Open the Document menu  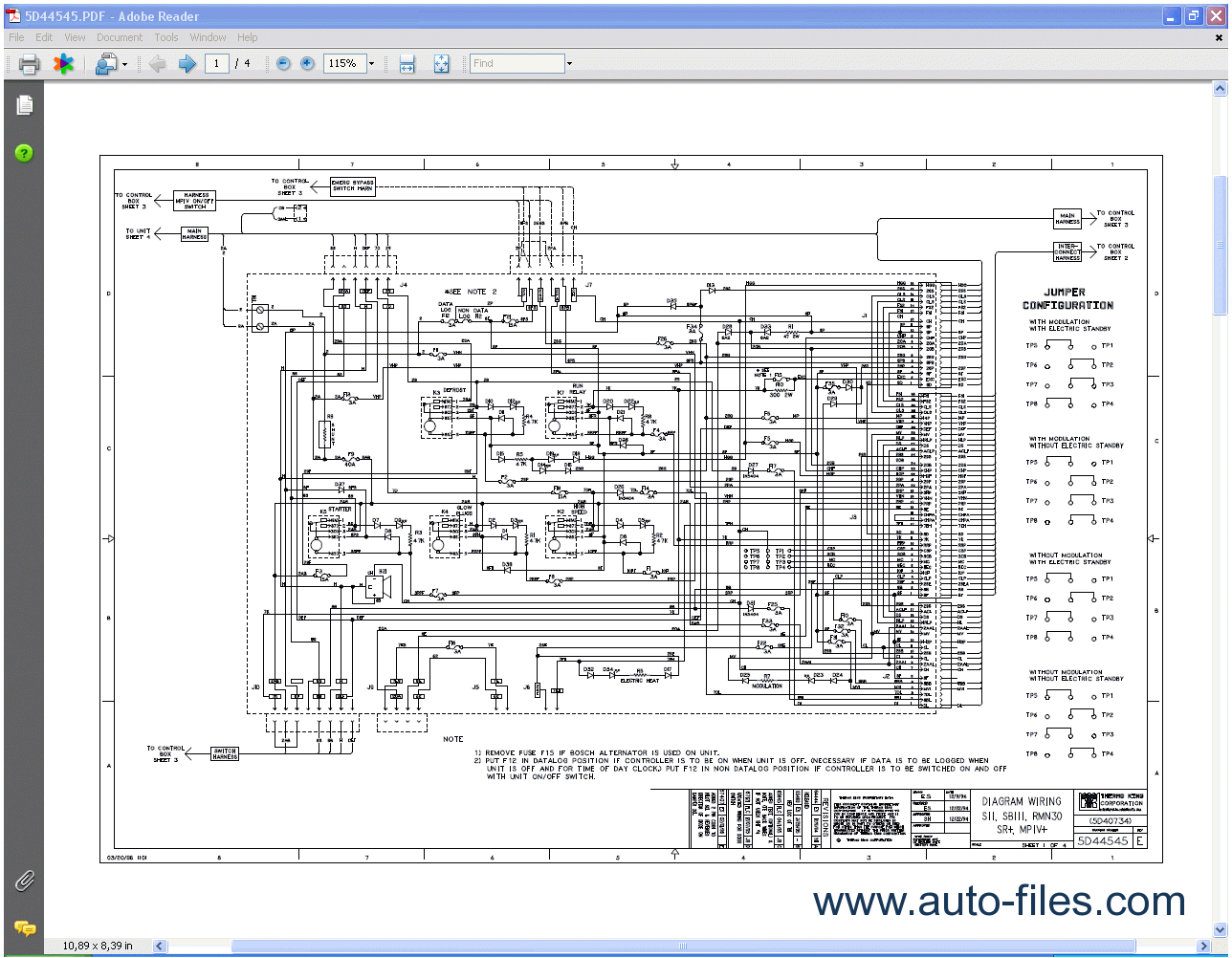pos(119,37)
